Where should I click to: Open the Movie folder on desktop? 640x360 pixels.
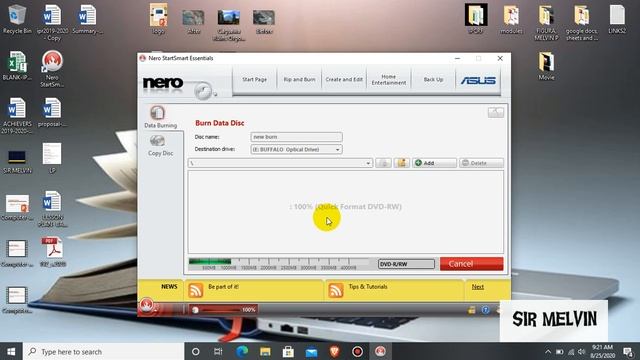pos(546,65)
